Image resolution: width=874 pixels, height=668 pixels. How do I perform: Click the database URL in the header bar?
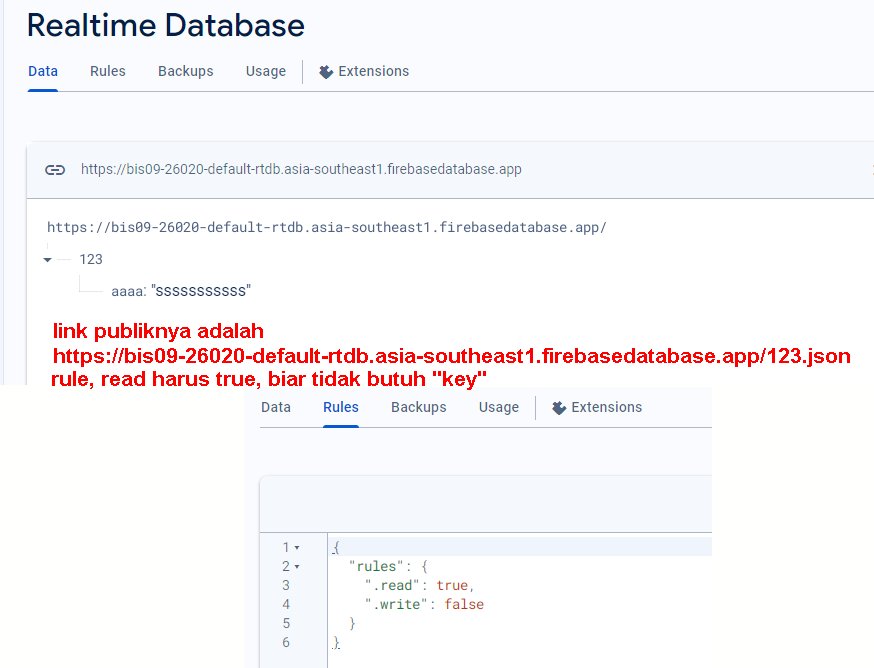click(x=301, y=170)
